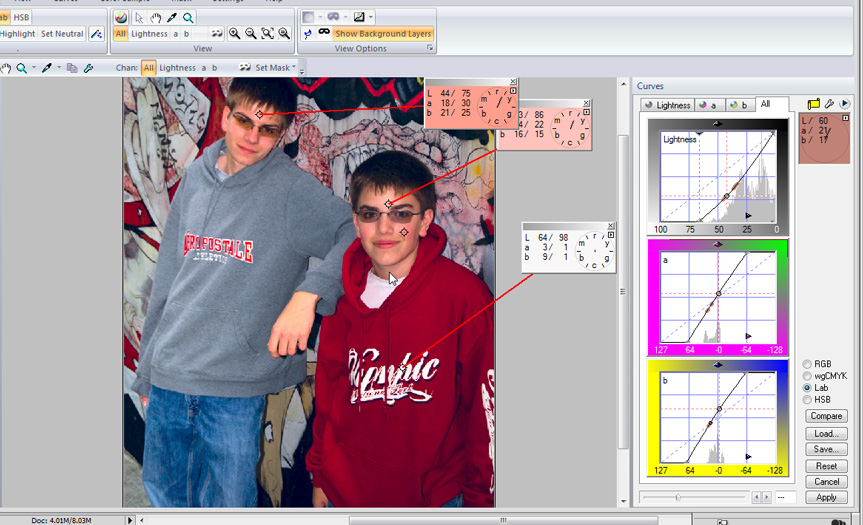Click the first View Options gray square icon
Viewport: 863px width, 525px height.
point(308,17)
